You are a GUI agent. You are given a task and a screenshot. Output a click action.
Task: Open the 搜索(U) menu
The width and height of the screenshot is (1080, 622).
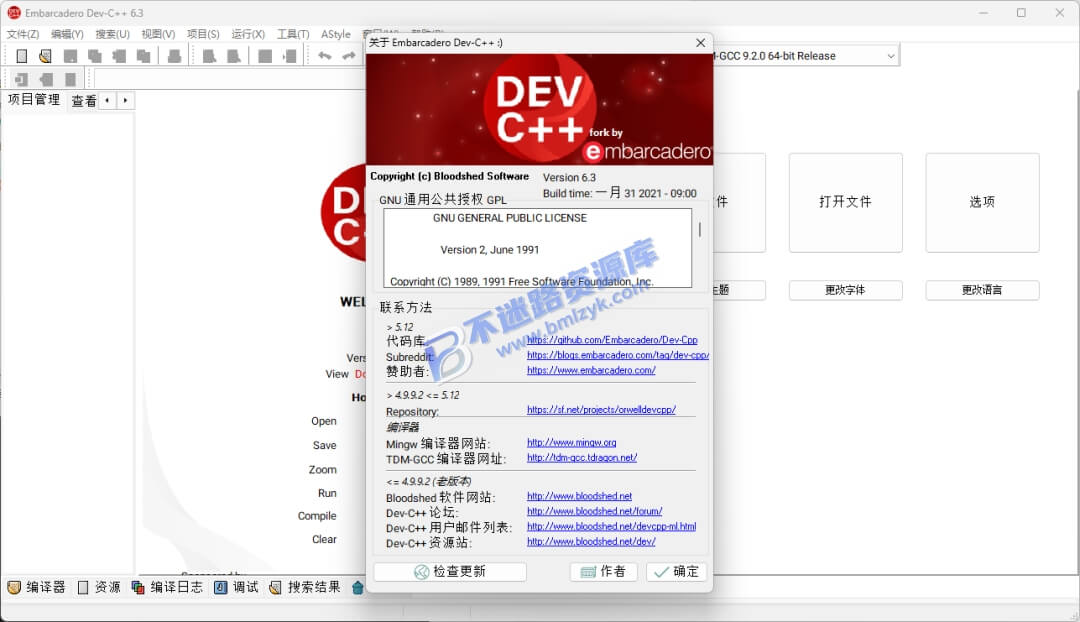112,34
